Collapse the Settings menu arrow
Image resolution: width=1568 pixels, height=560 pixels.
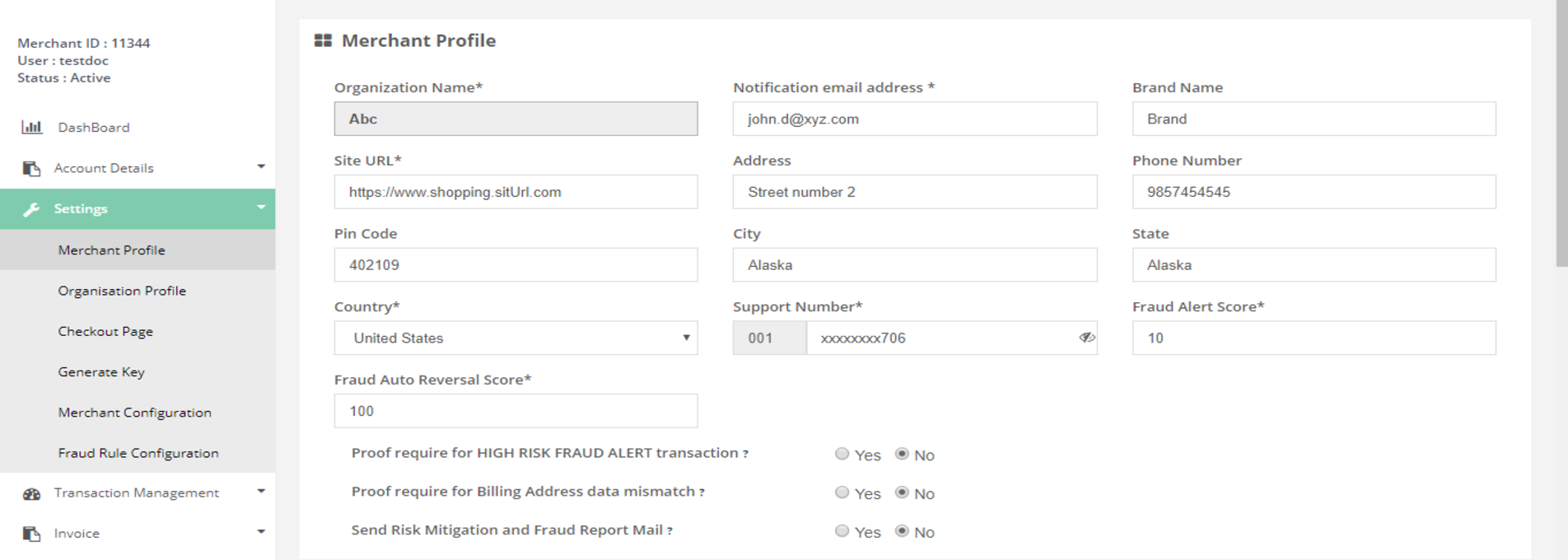261,208
